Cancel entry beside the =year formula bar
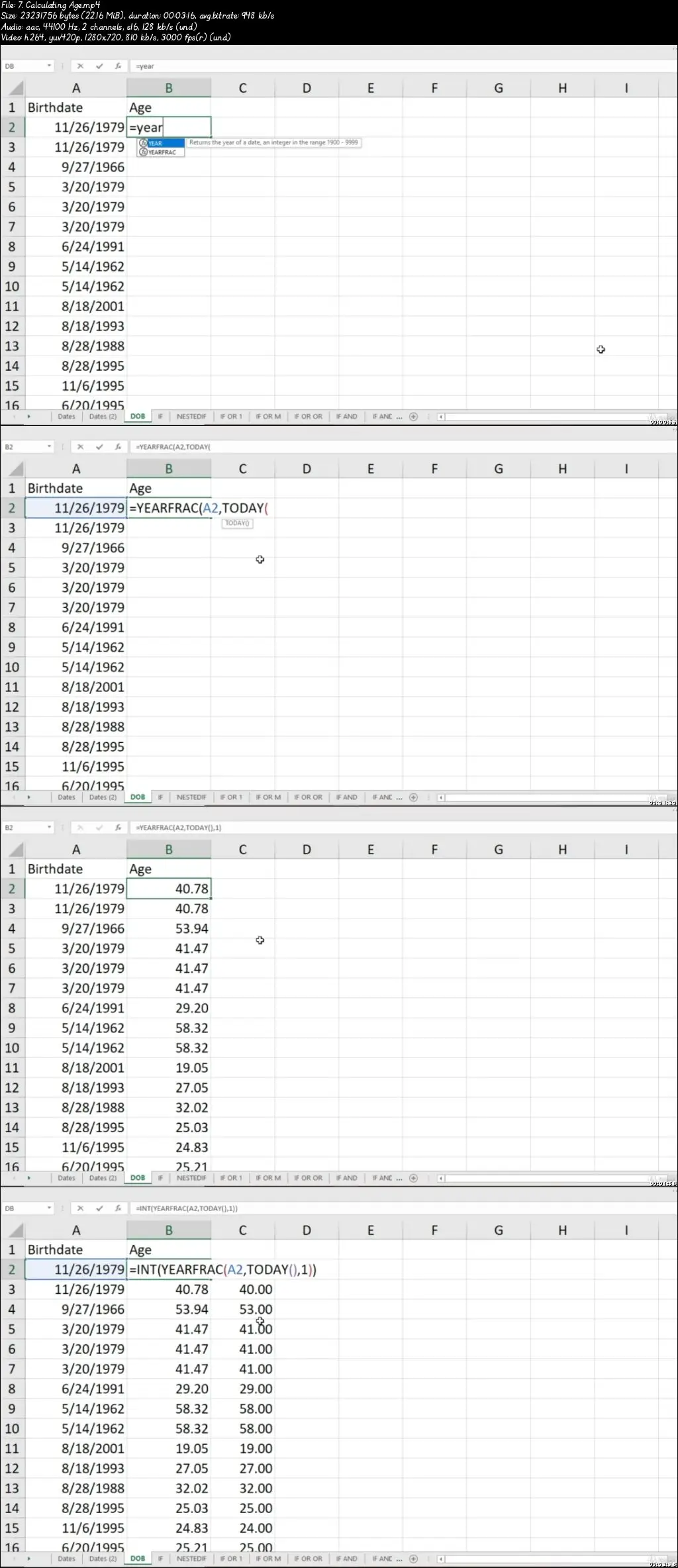678x1568 pixels. (80, 66)
